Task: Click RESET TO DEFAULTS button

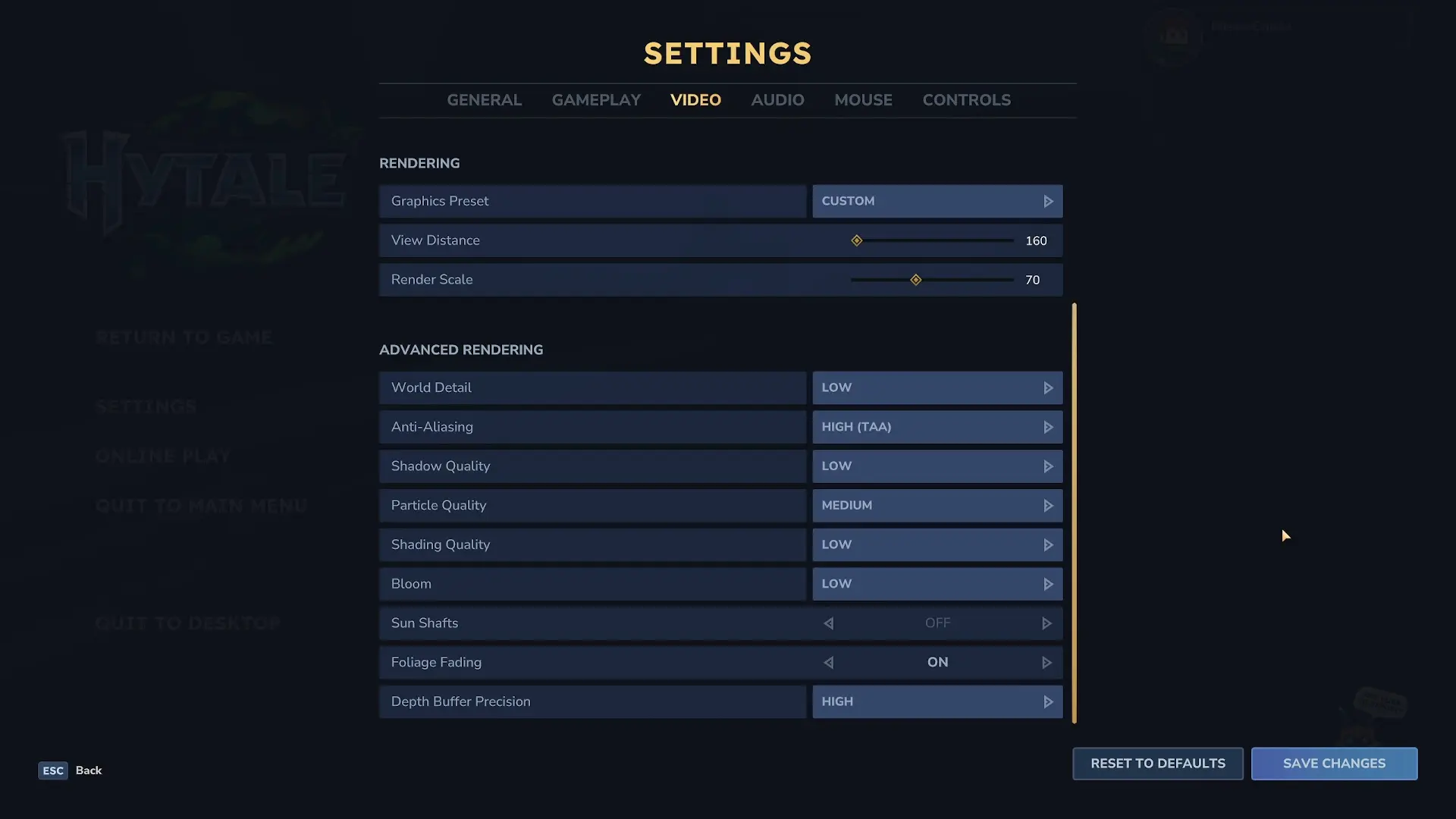Action: click(1157, 764)
